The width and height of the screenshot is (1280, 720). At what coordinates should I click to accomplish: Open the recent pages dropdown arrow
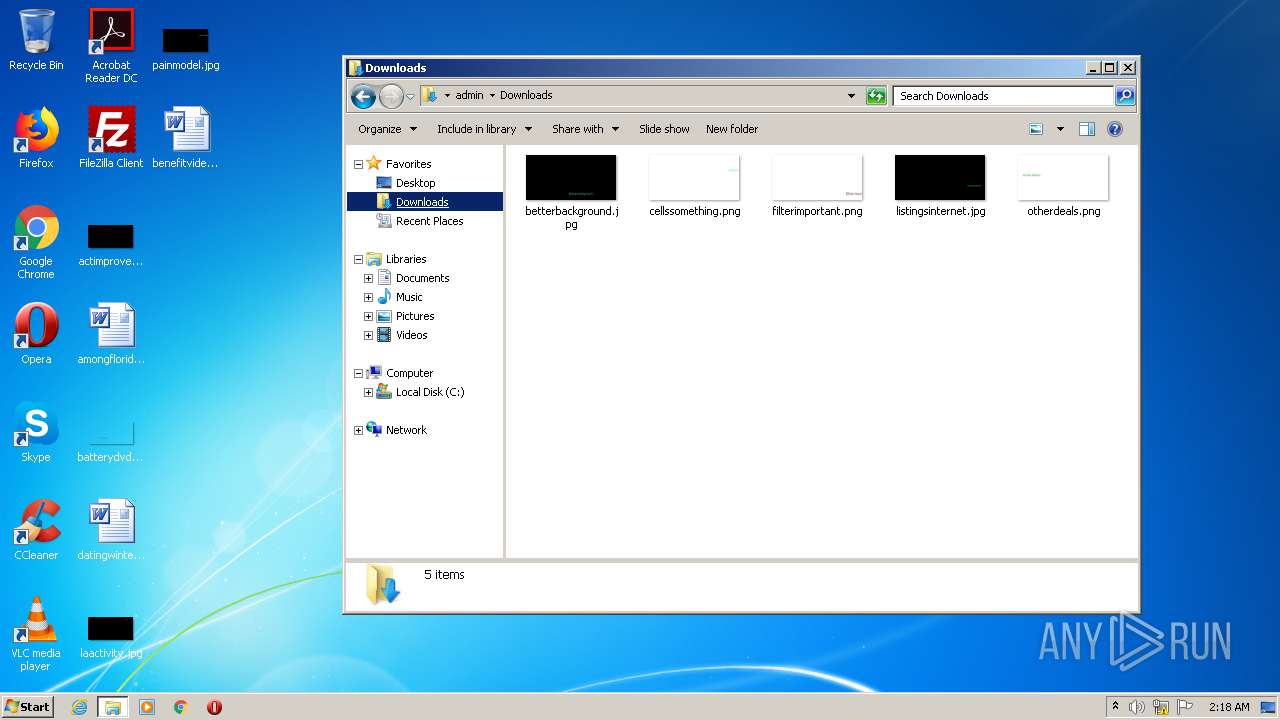410,96
